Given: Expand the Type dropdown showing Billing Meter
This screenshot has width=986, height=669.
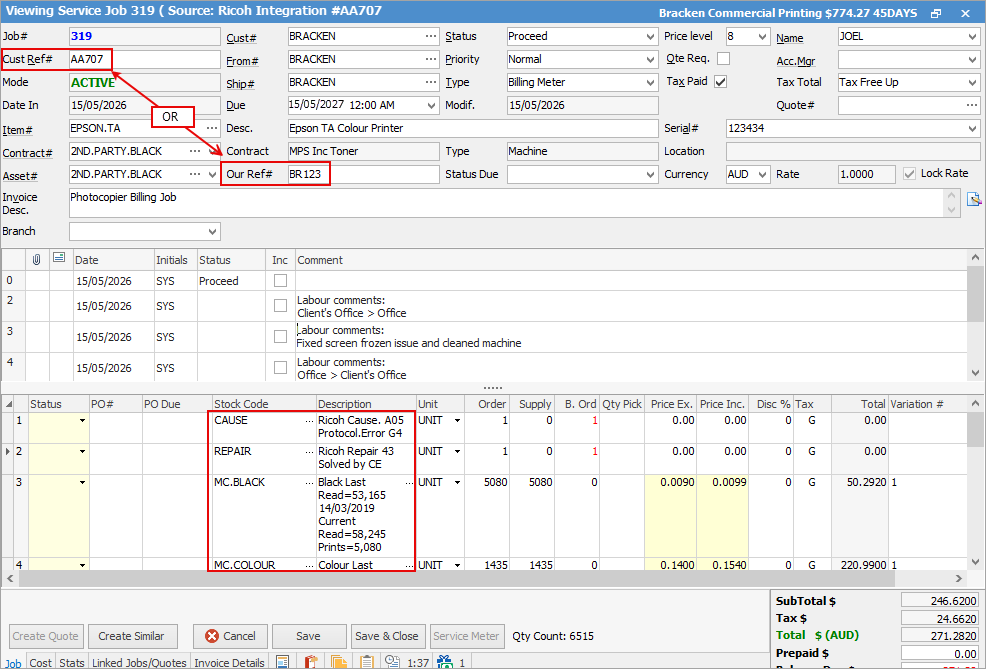Looking at the screenshot, I should tap(651, 82).
